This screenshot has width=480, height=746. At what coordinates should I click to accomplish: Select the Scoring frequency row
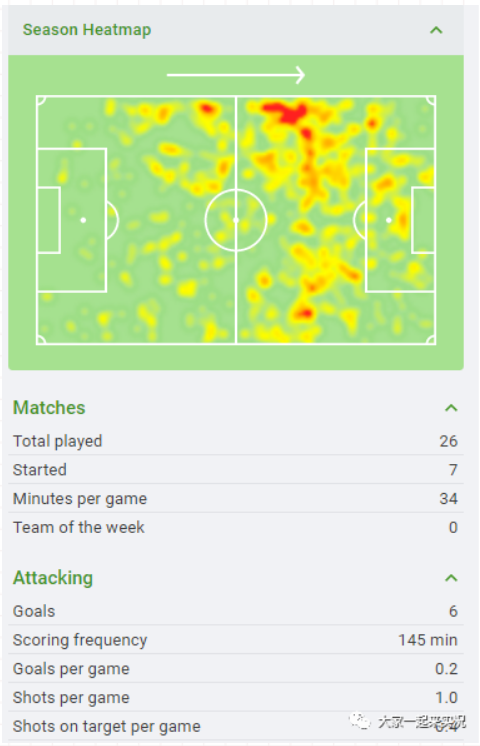pos(235,640)
